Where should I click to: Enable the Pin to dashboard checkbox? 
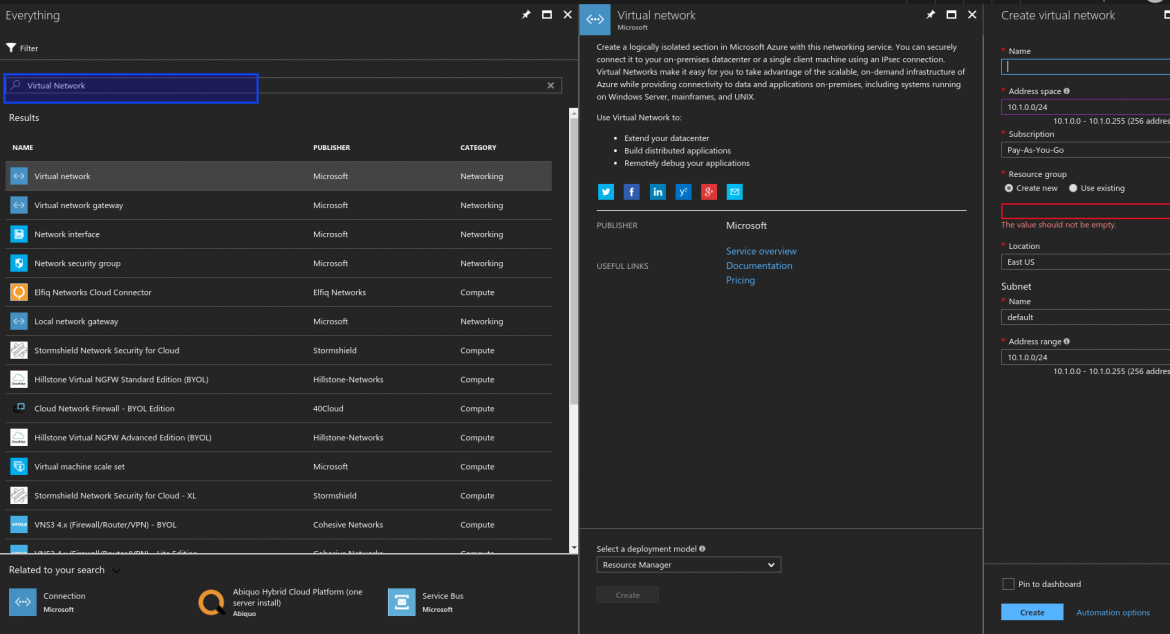tap(1009, 584)
